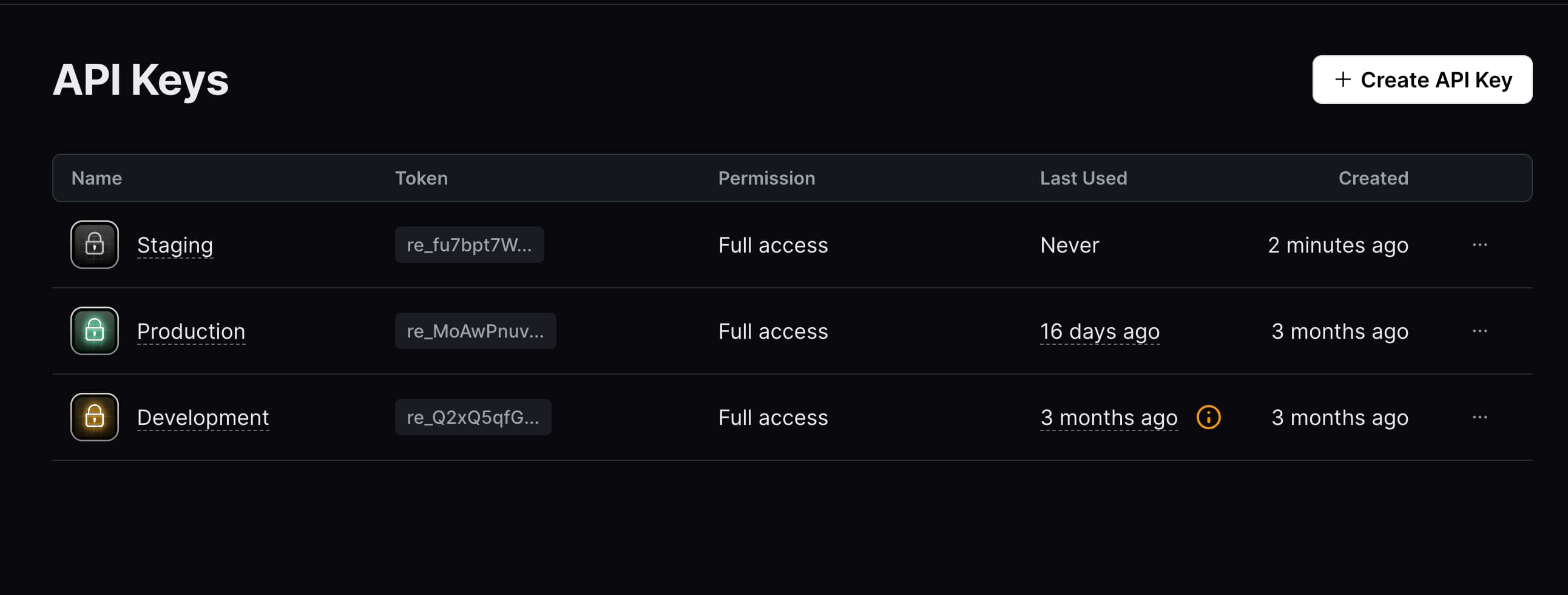Viewport: 1568px width, 595px height.
Task: Click the 16 days ago link
Action: [x=1100, y=331]
